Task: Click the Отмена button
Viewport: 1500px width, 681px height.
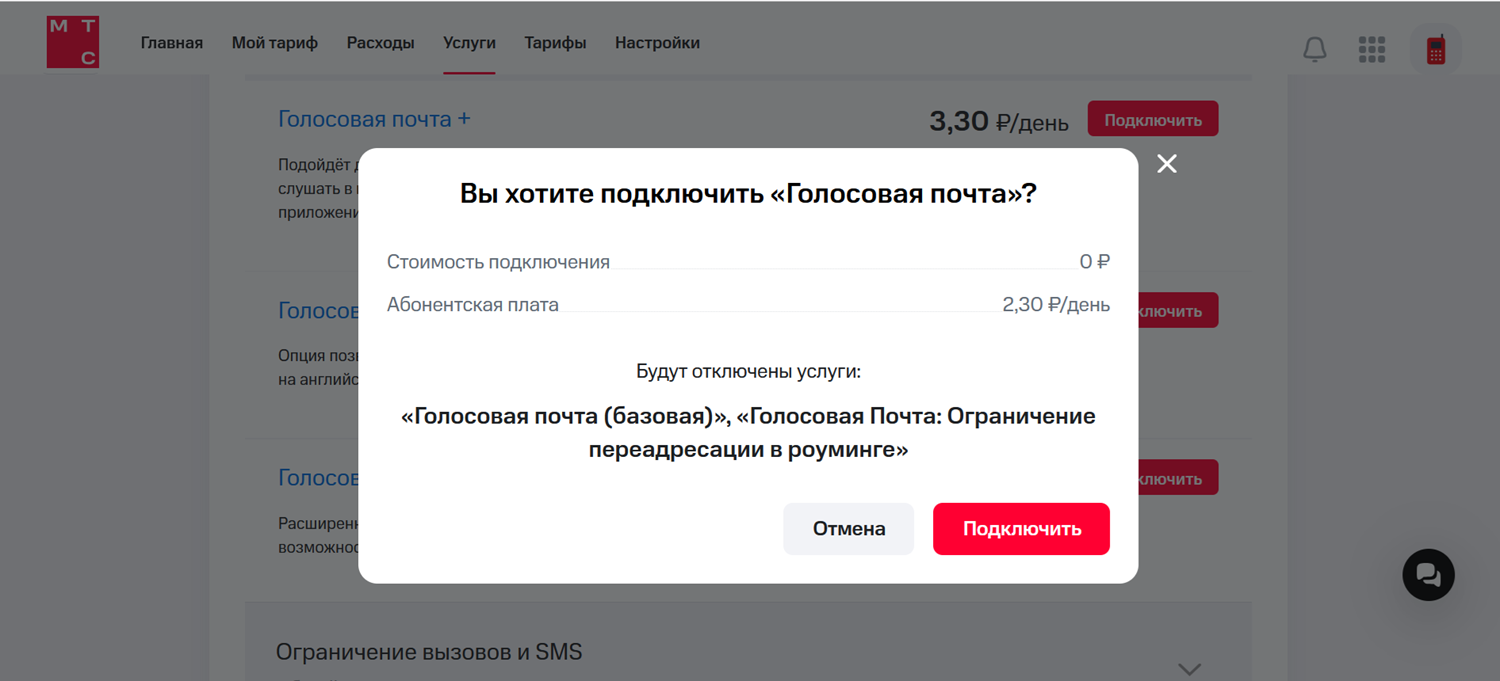Action: click(x=849, y=529)
